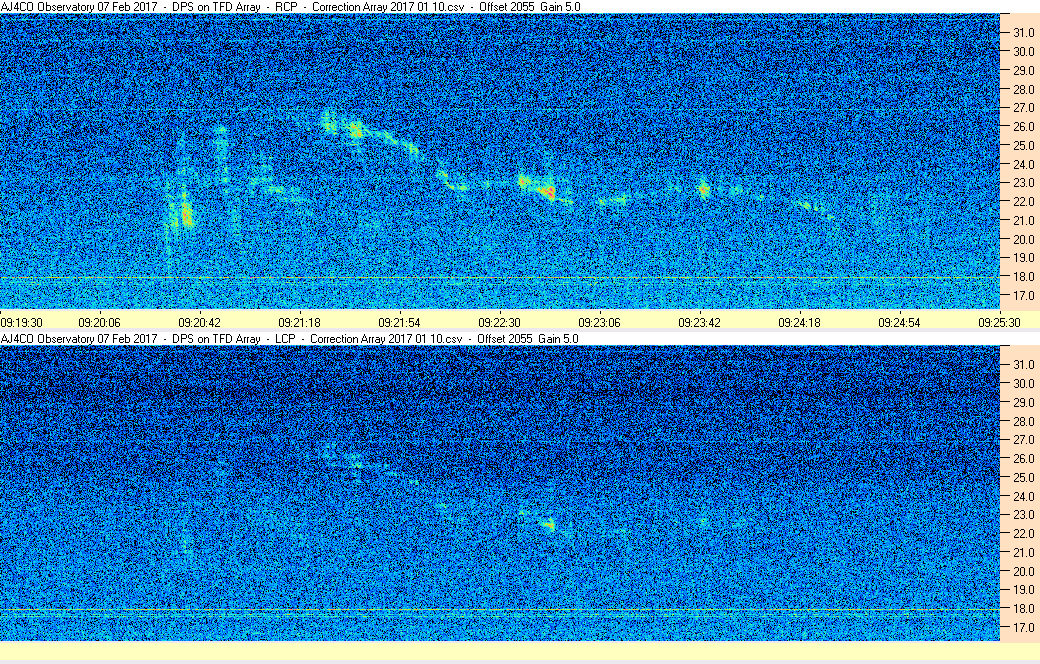Select the 09:24:18 time label

click(799, 323)
